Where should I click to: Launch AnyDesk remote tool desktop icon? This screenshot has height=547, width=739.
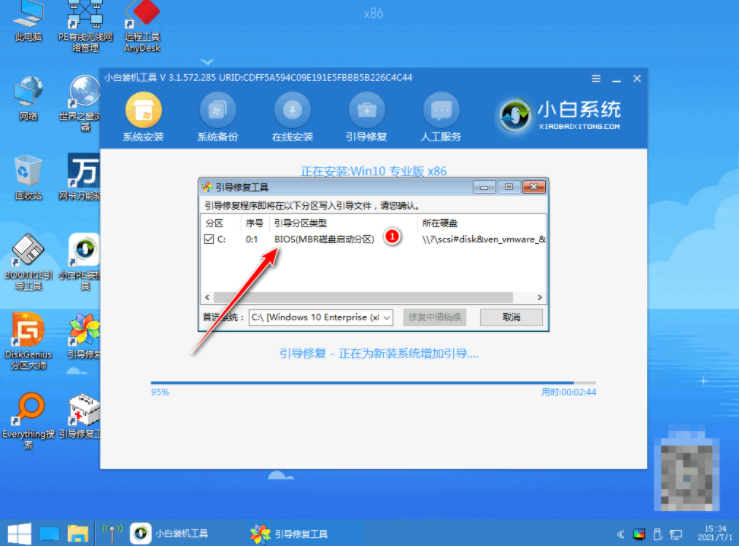[x=142, y=26]
